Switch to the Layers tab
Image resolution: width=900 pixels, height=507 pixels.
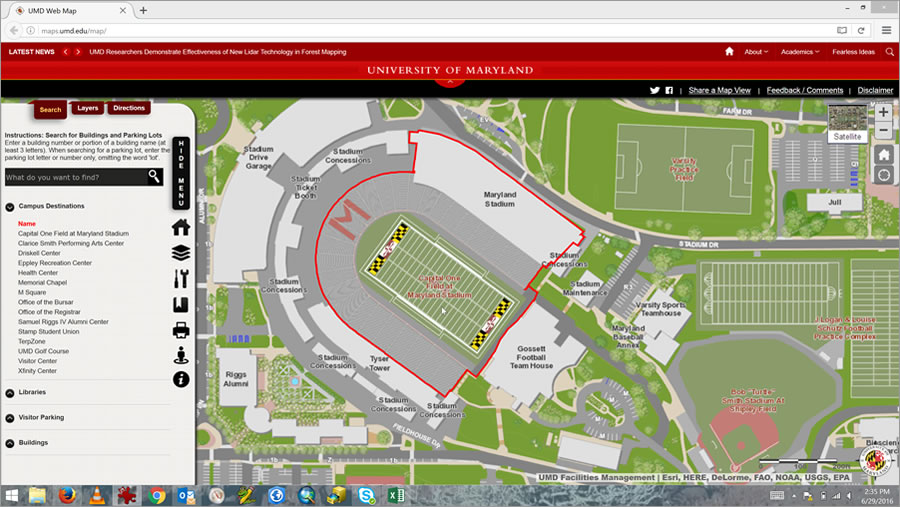(88, 108)
